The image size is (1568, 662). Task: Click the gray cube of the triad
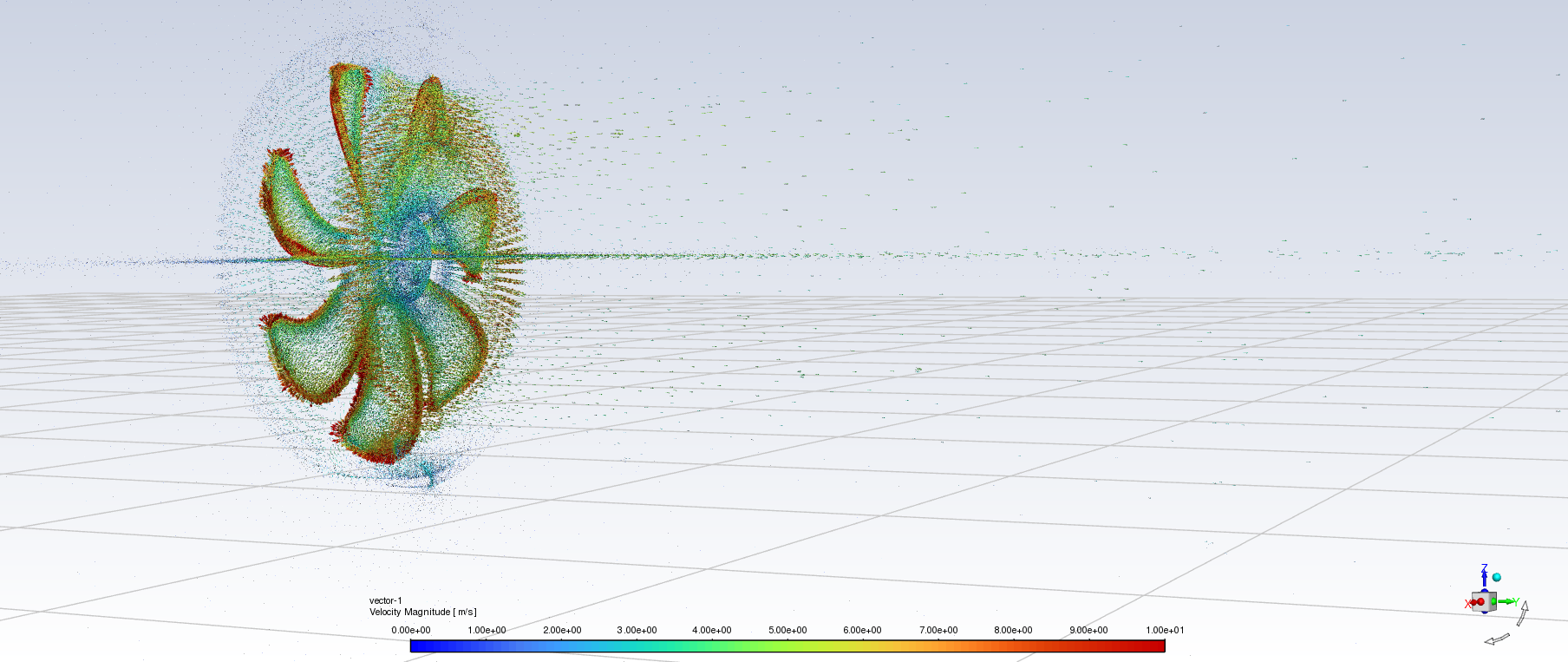(x=1484, y=601)
